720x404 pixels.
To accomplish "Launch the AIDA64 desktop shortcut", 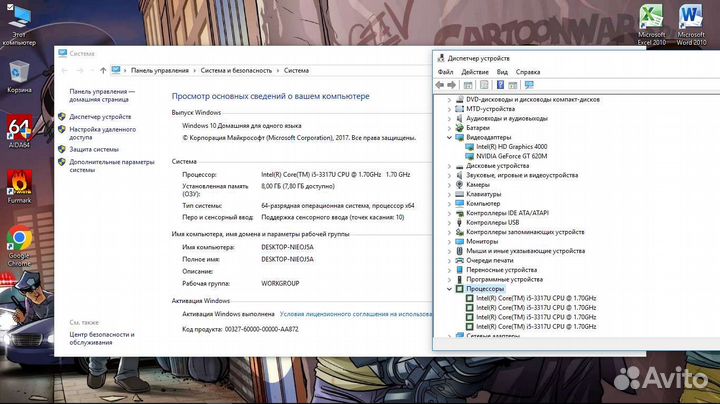I will [19, 131].
